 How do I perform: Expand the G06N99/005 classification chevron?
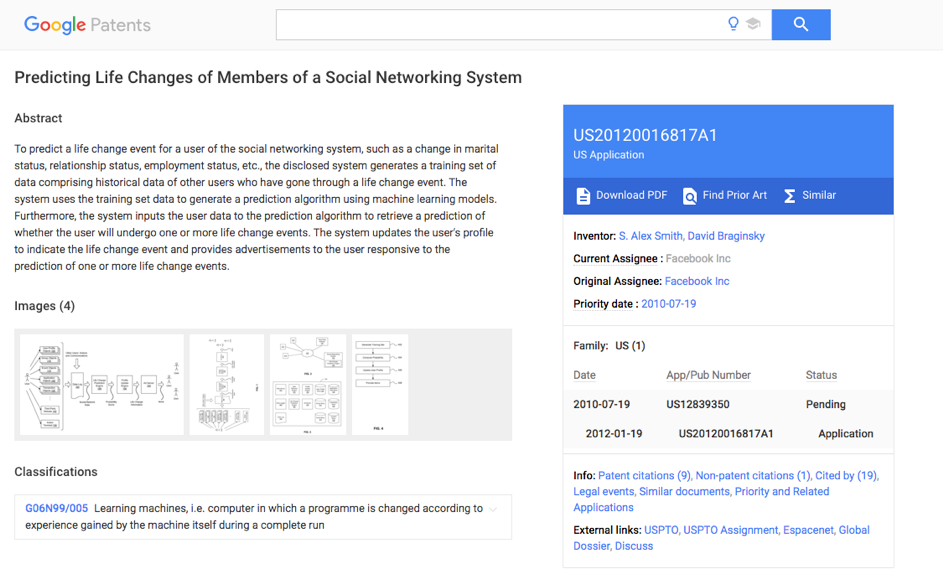(x=493, y=509)
